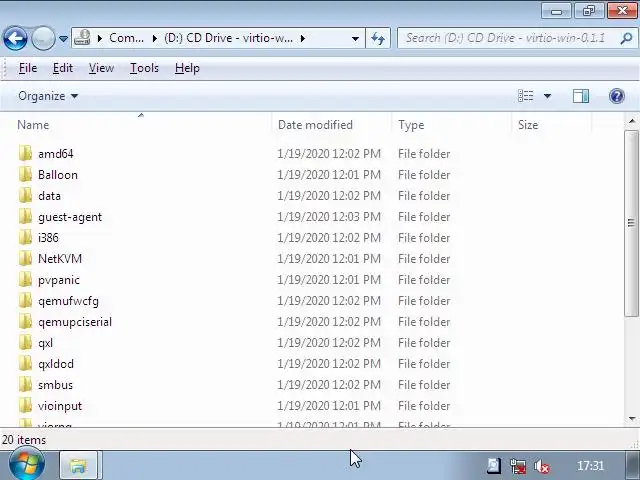Select the amd64 folder icon
640x480 pixels.
[x=25, y=153]
